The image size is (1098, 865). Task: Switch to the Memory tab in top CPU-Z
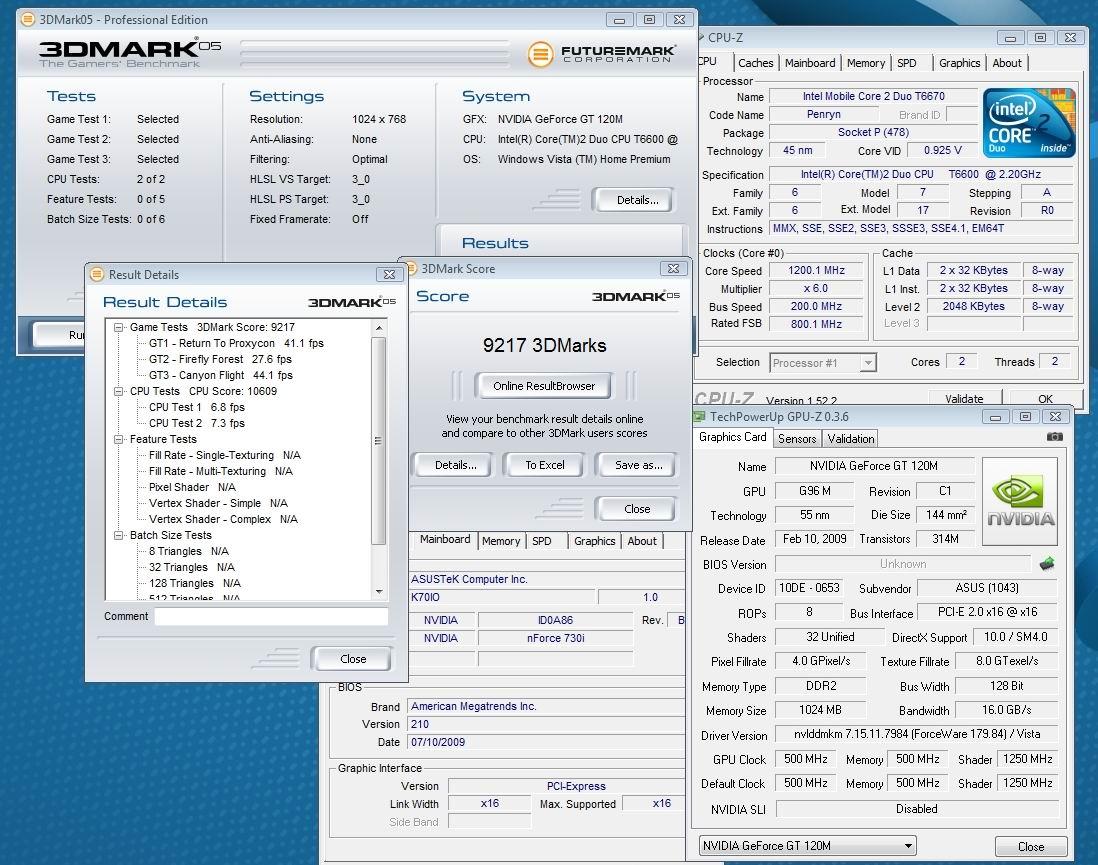[x=866, y=63]
